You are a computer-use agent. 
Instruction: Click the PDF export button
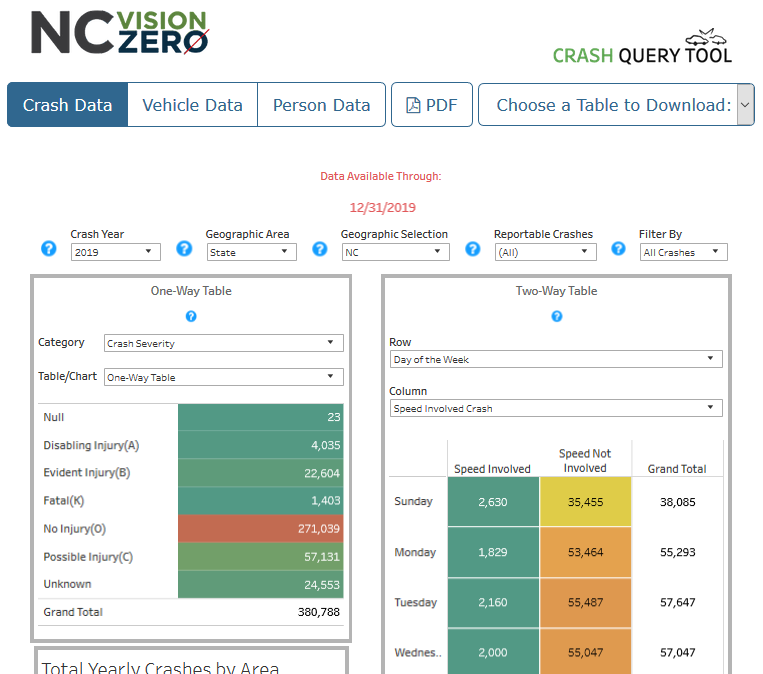[431, 105]
